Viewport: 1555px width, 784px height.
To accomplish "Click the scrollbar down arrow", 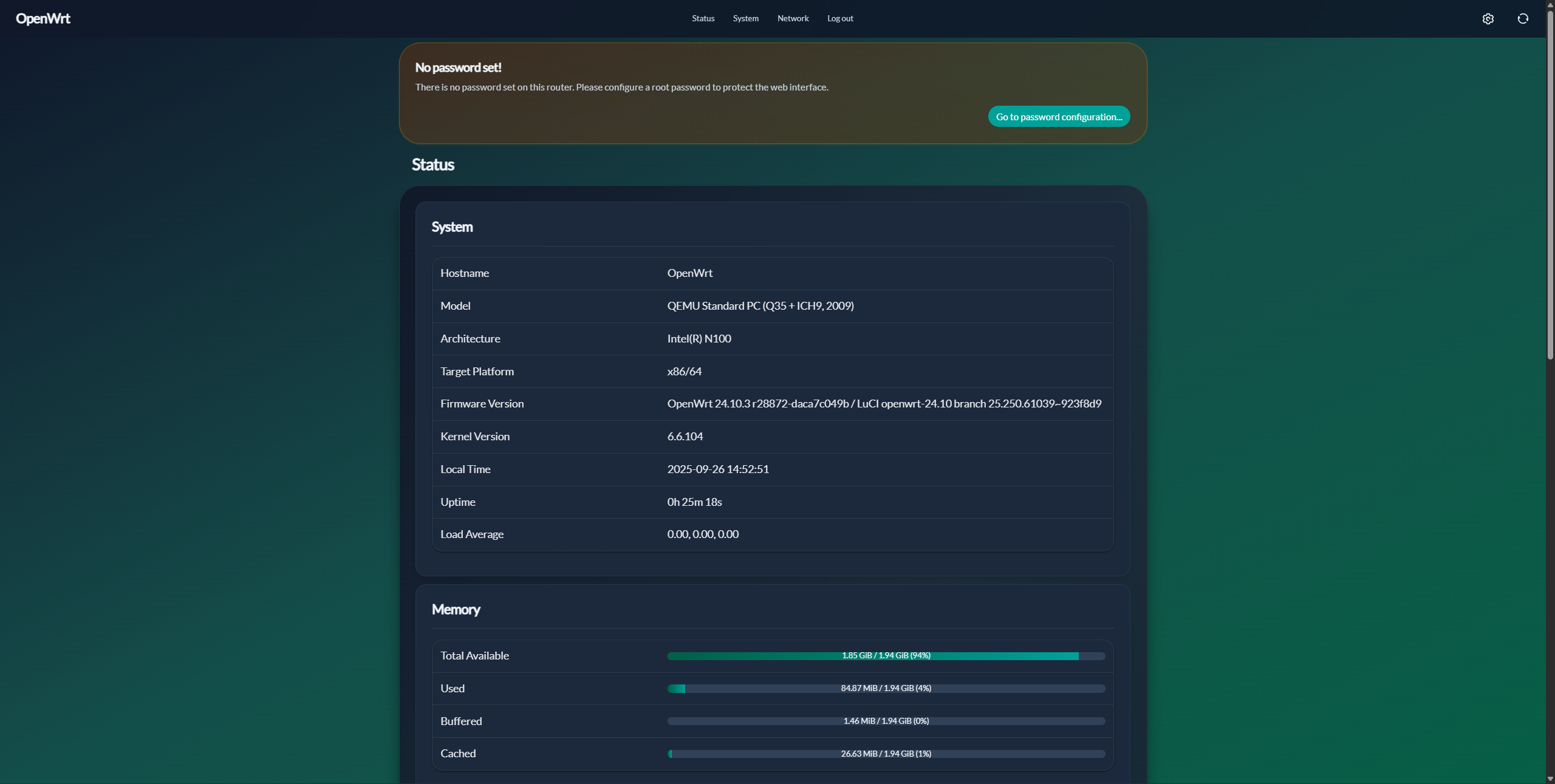I will [1550, 779].
